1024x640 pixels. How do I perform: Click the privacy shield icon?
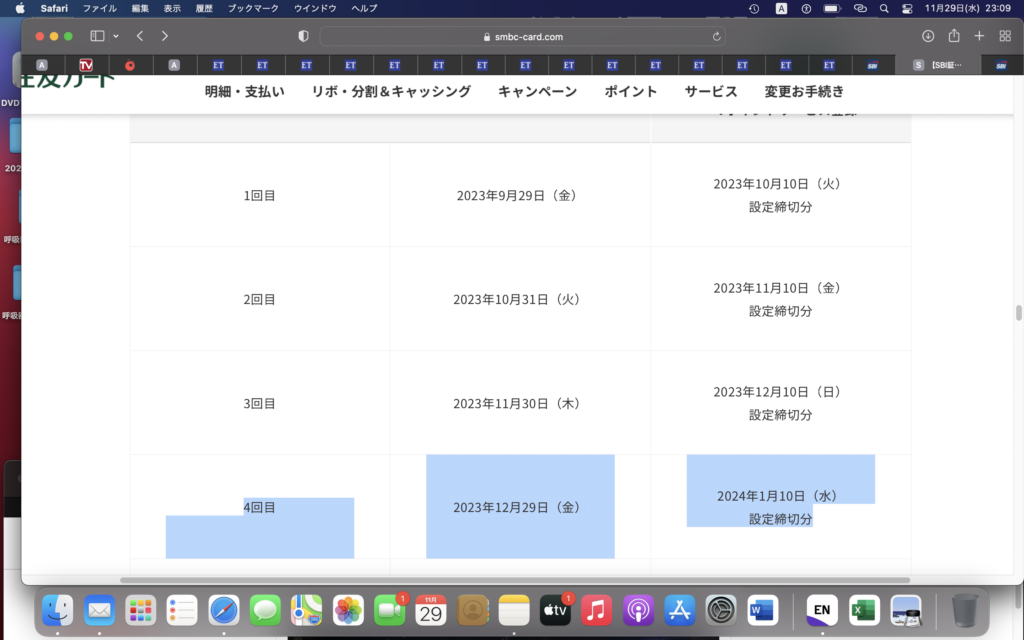[304, 36]
